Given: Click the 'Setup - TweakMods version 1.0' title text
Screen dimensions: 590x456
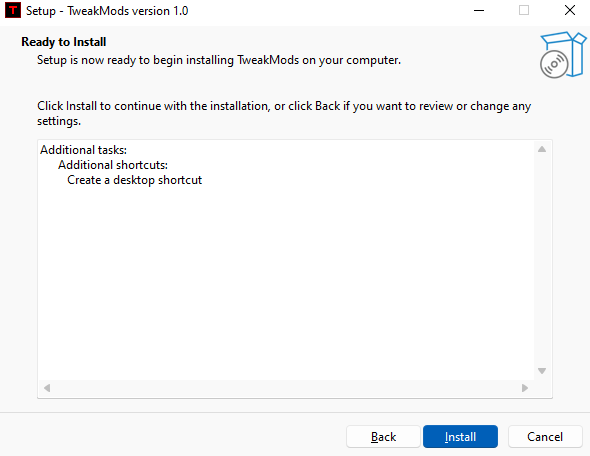Looking at the screenshot, I should coord(107,11).
